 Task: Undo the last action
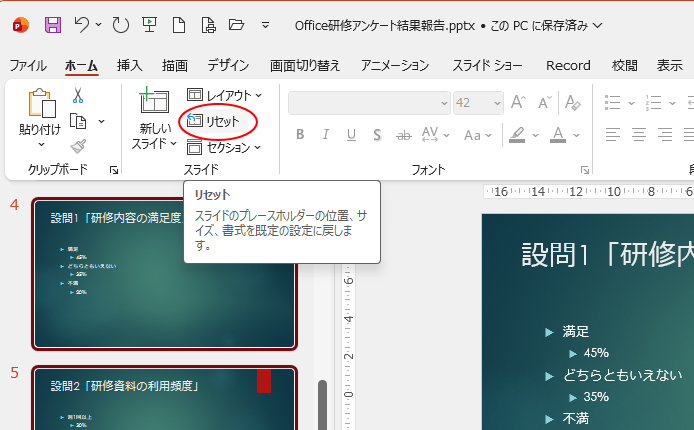pos(81,25)
